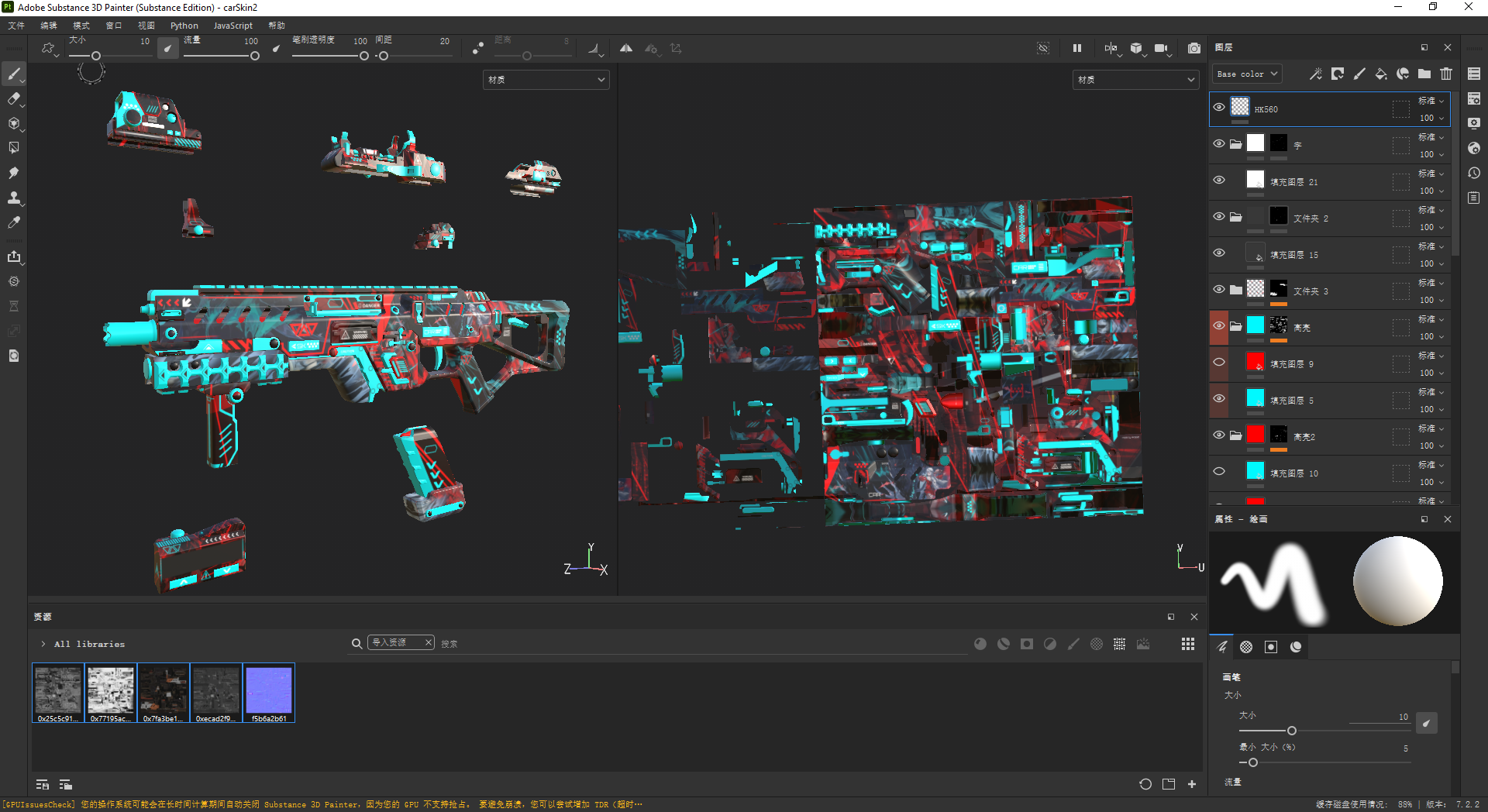Hide the HK560 layer
1488x812 pixels.
1219,108
